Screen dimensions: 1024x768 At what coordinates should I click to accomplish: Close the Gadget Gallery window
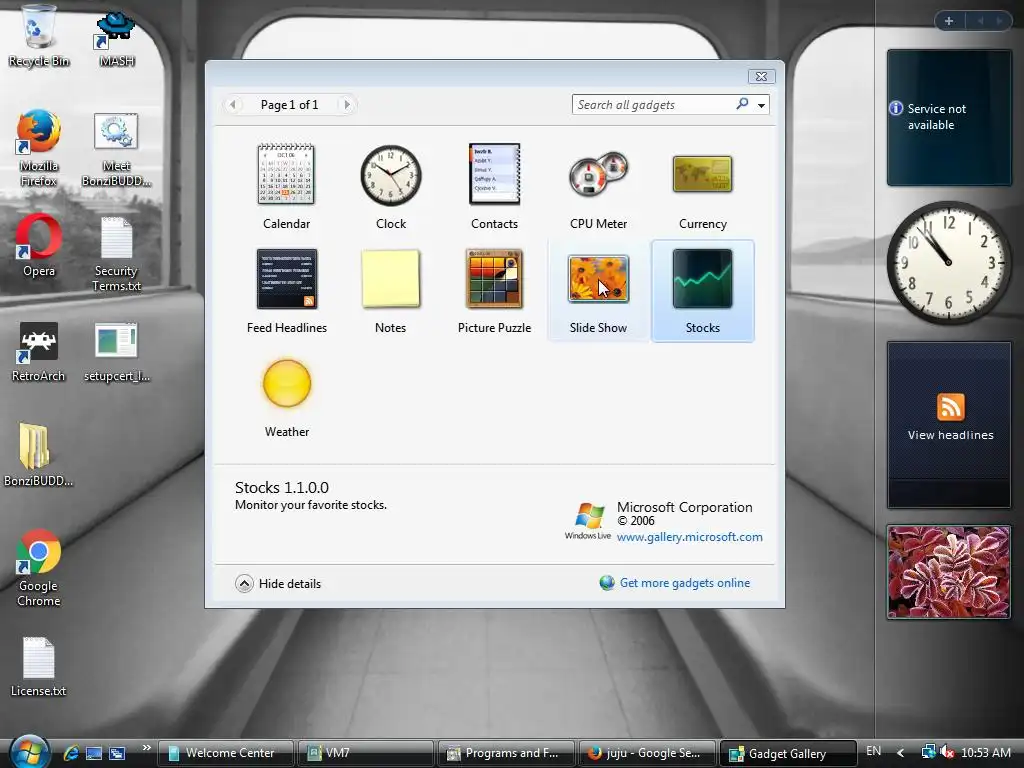(x=761, y=76)
